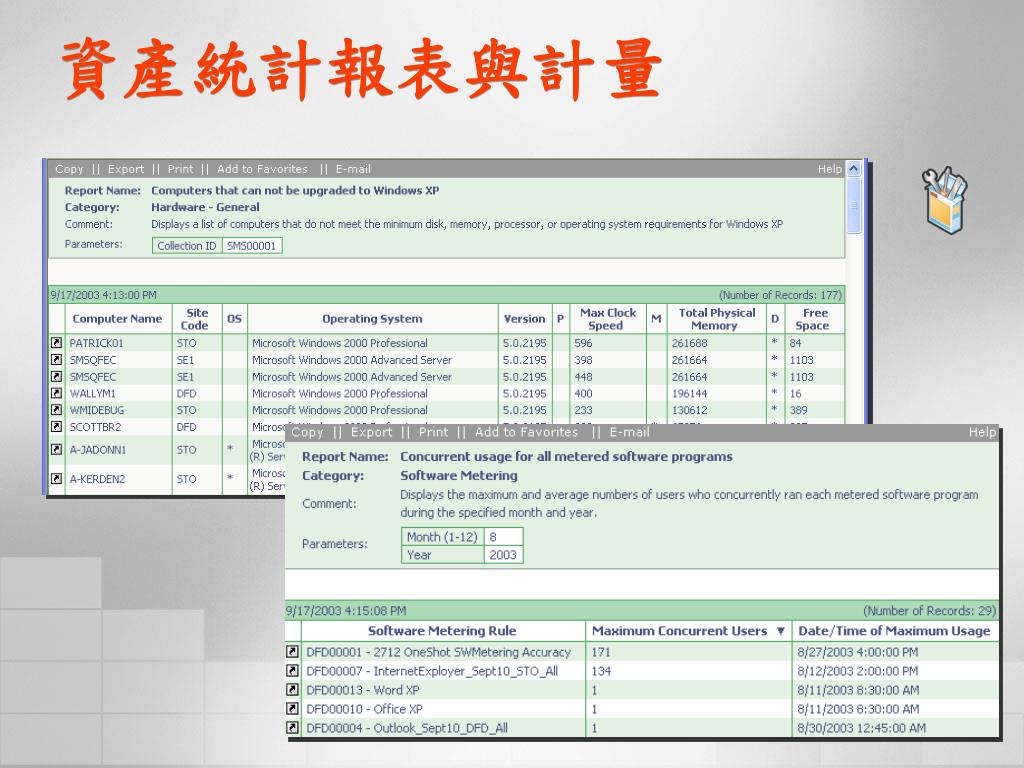Click DFD00001 - 2712 OneShot SWMetering Accuracy
1024x768 pixels.
(x=438, y=652)
